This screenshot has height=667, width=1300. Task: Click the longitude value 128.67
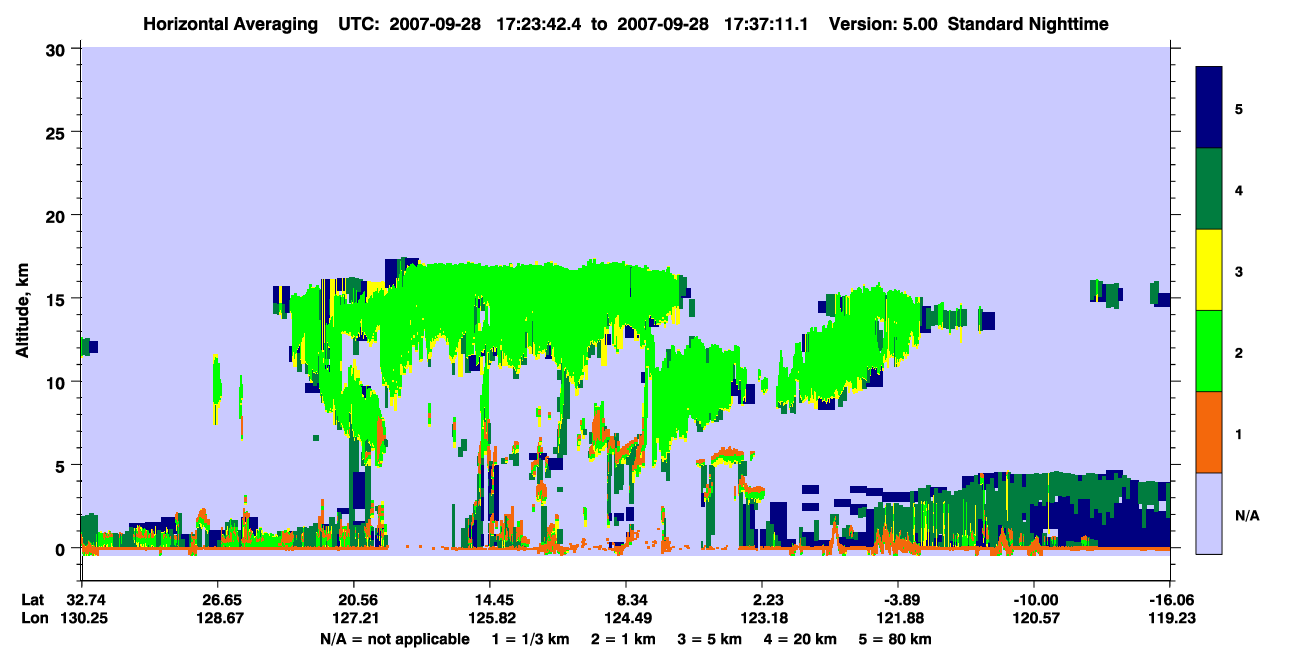(218, 618)
